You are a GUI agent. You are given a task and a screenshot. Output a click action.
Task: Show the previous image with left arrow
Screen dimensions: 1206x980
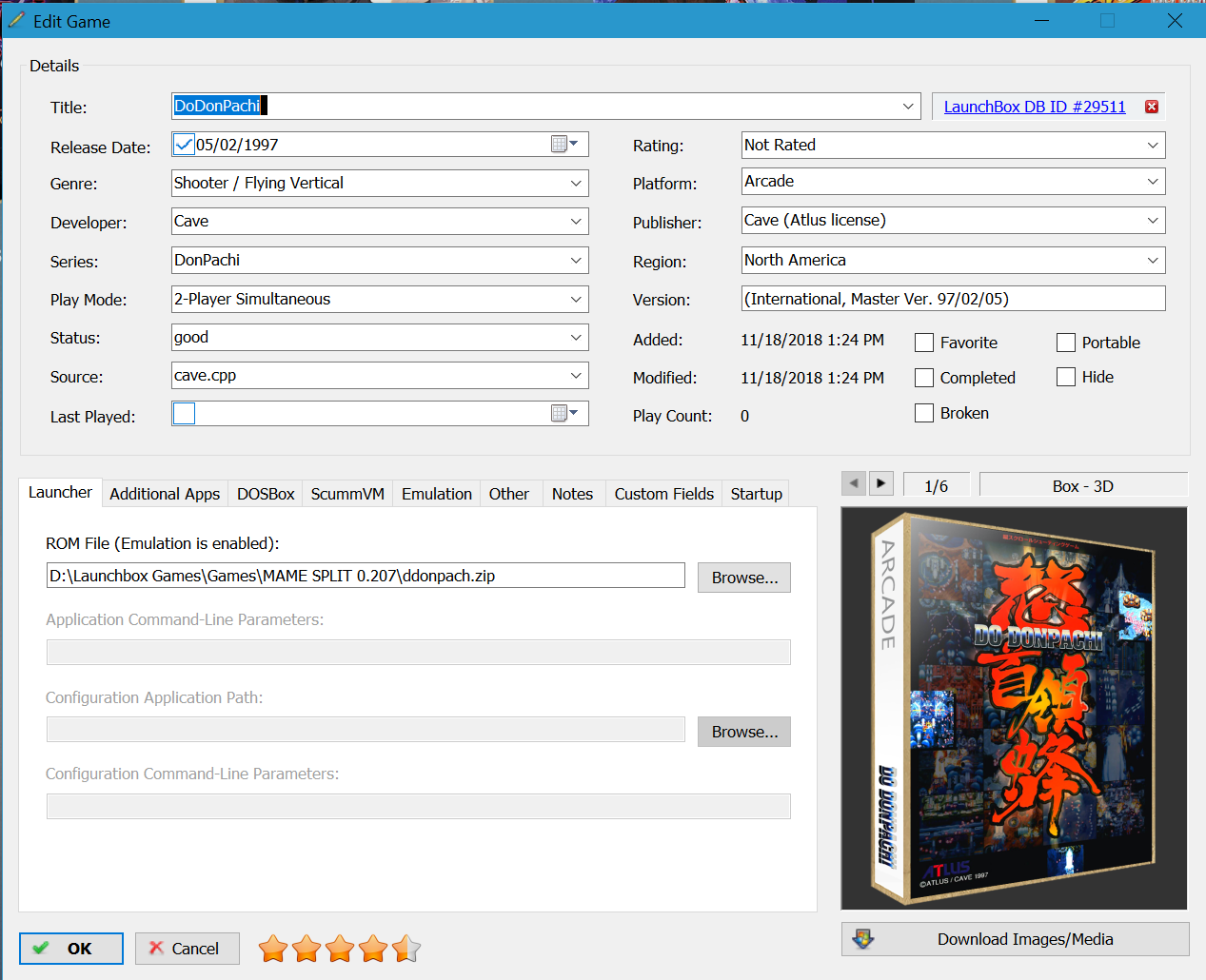click(x=854, y=483)
